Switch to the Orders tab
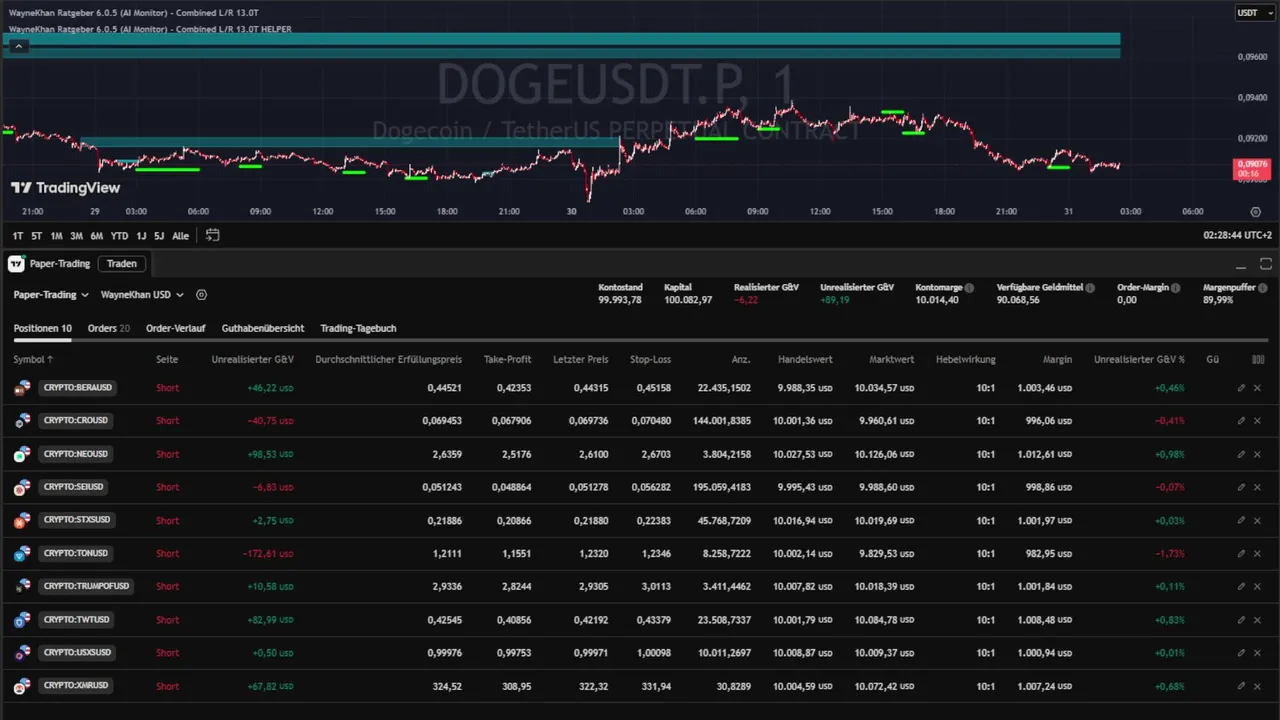 (x=109, y=328)
